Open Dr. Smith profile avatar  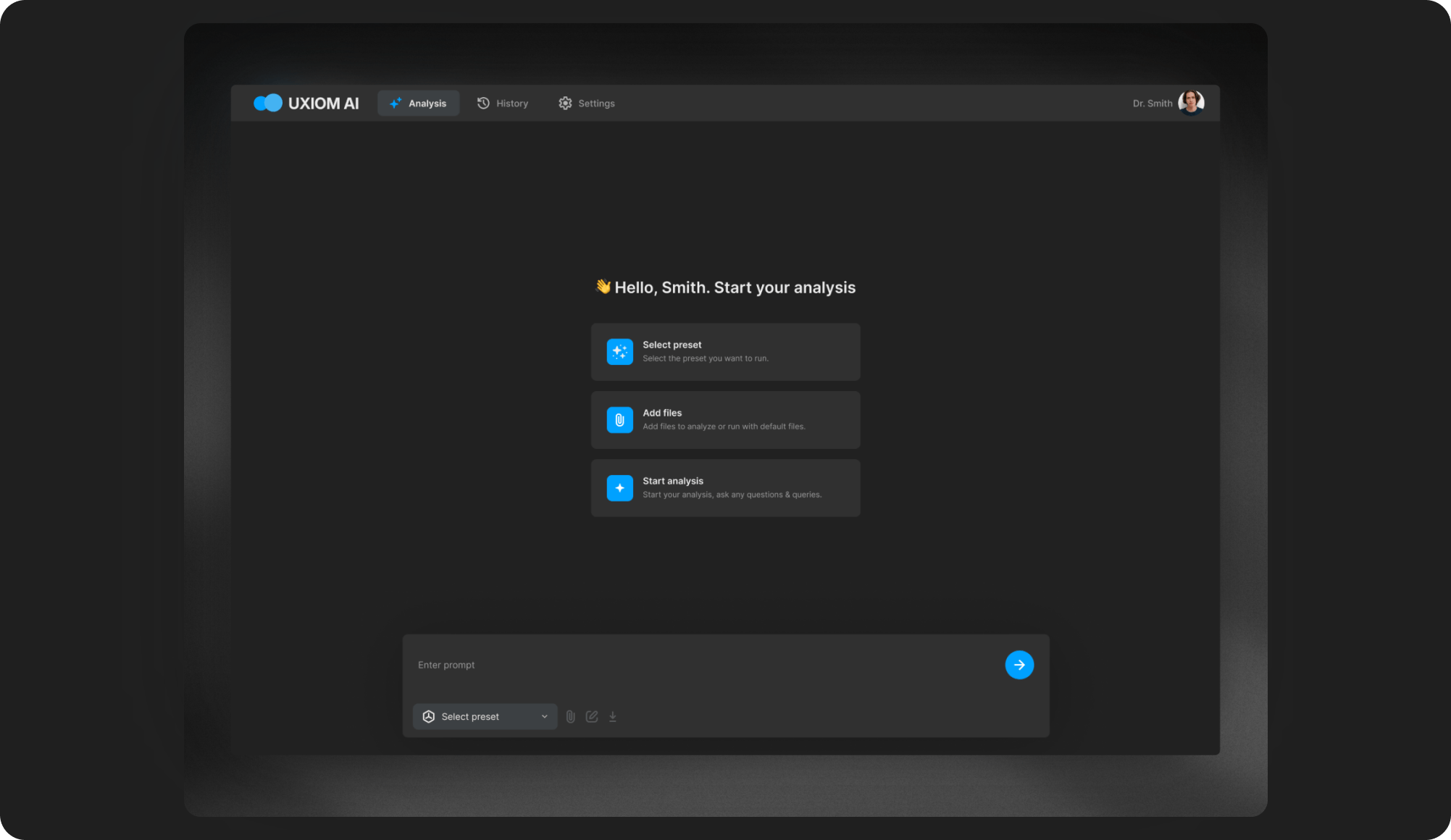1190,103
